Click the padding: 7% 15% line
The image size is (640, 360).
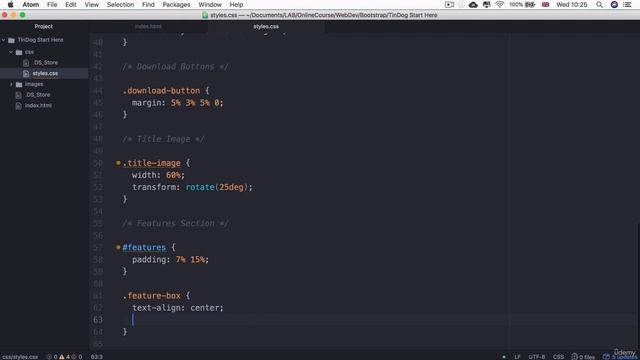point(170,260)
